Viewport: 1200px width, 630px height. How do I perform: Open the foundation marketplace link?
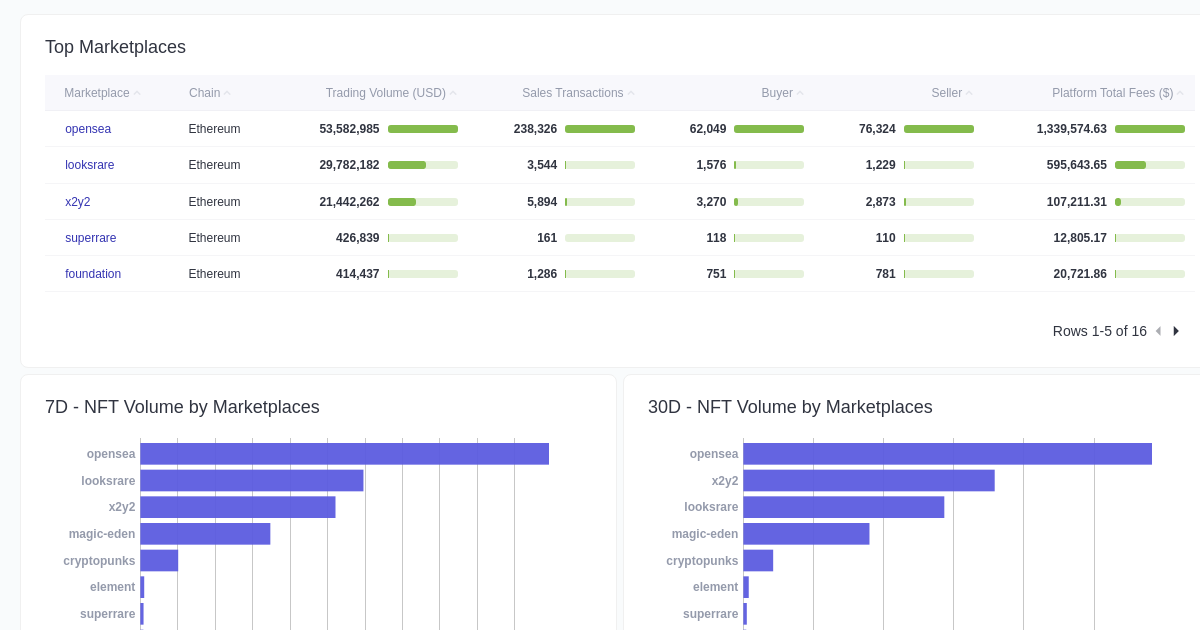(93, 273)
